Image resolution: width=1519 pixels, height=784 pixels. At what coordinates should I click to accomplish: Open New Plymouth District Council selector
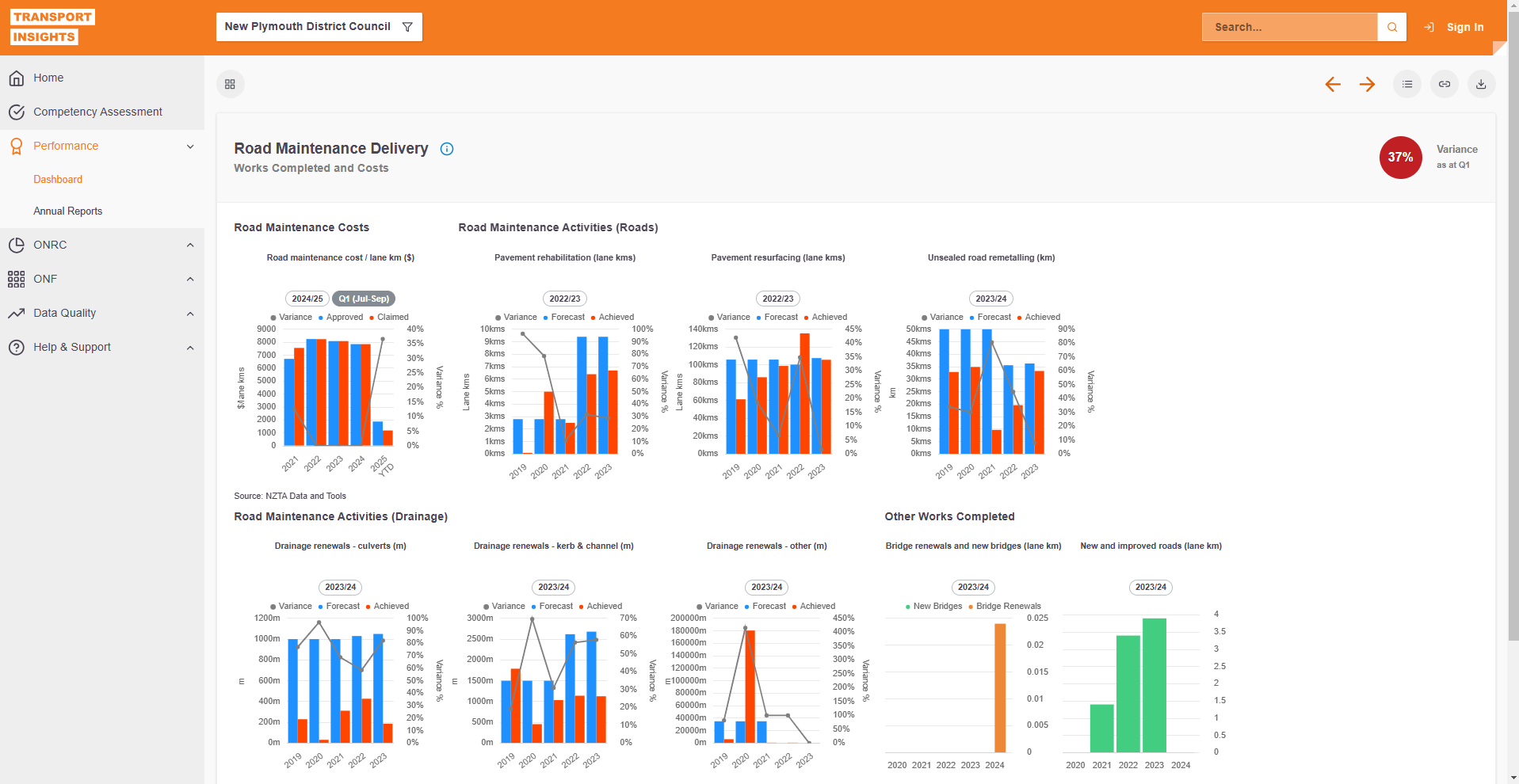tap(319, 27)
